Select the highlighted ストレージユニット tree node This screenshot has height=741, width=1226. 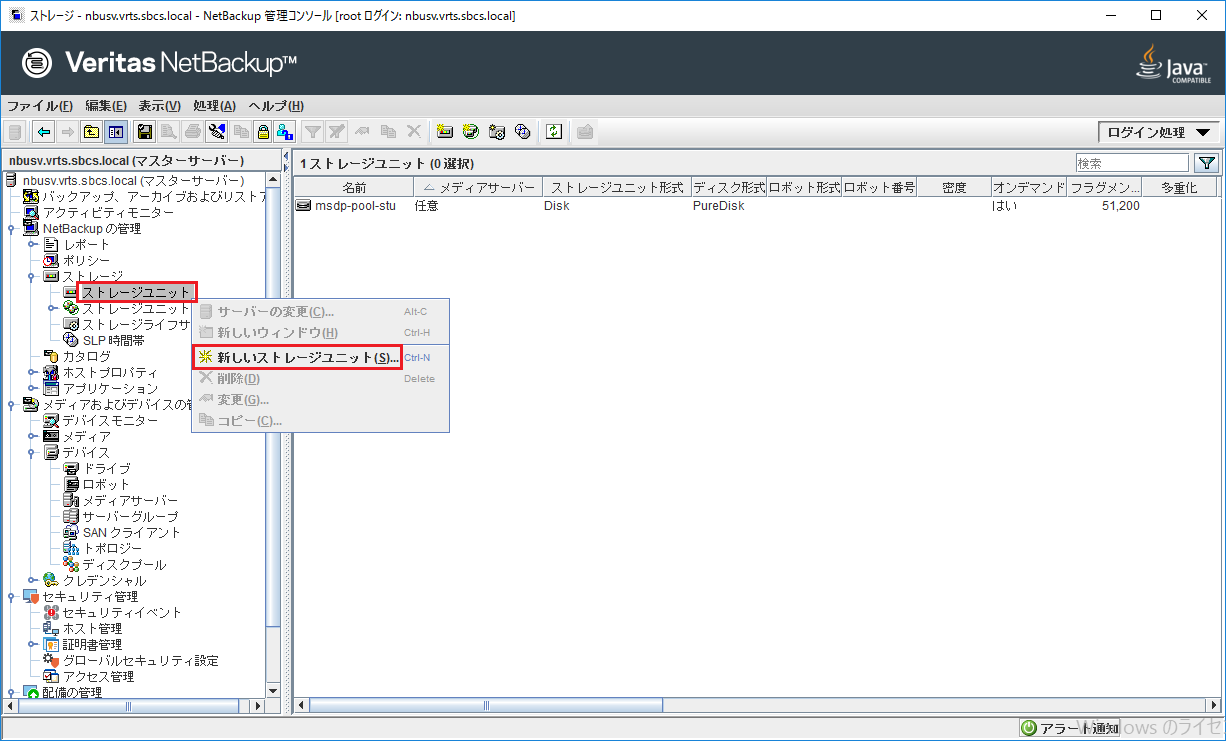pyautogui.click(x=136, y=292)
